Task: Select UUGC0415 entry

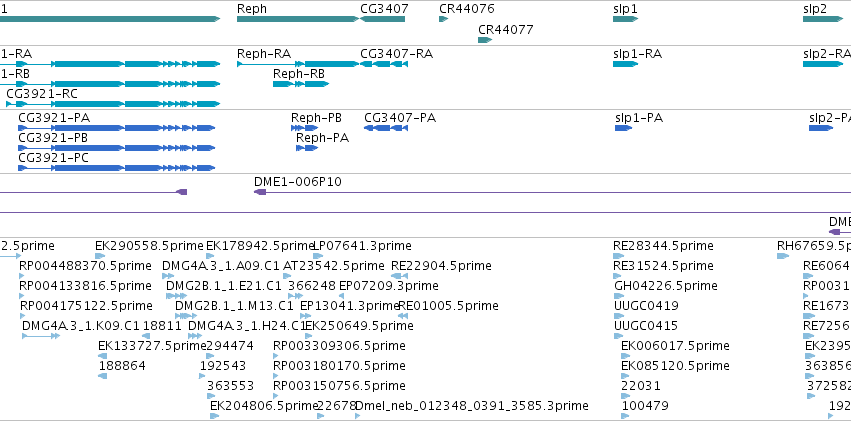Action: coord(645,326)
